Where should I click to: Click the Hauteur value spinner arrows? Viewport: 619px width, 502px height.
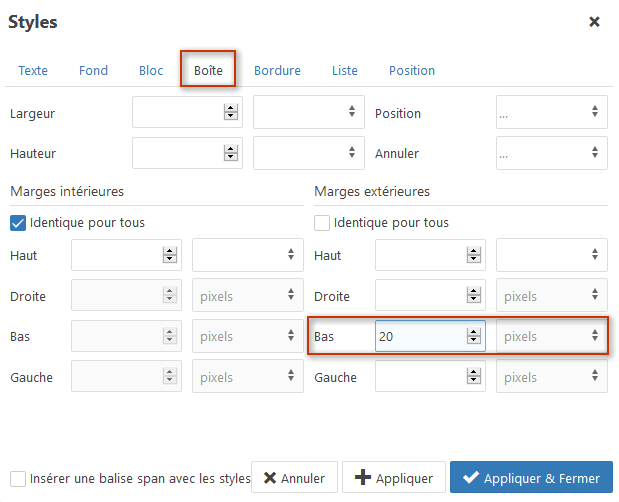point(231,153)
